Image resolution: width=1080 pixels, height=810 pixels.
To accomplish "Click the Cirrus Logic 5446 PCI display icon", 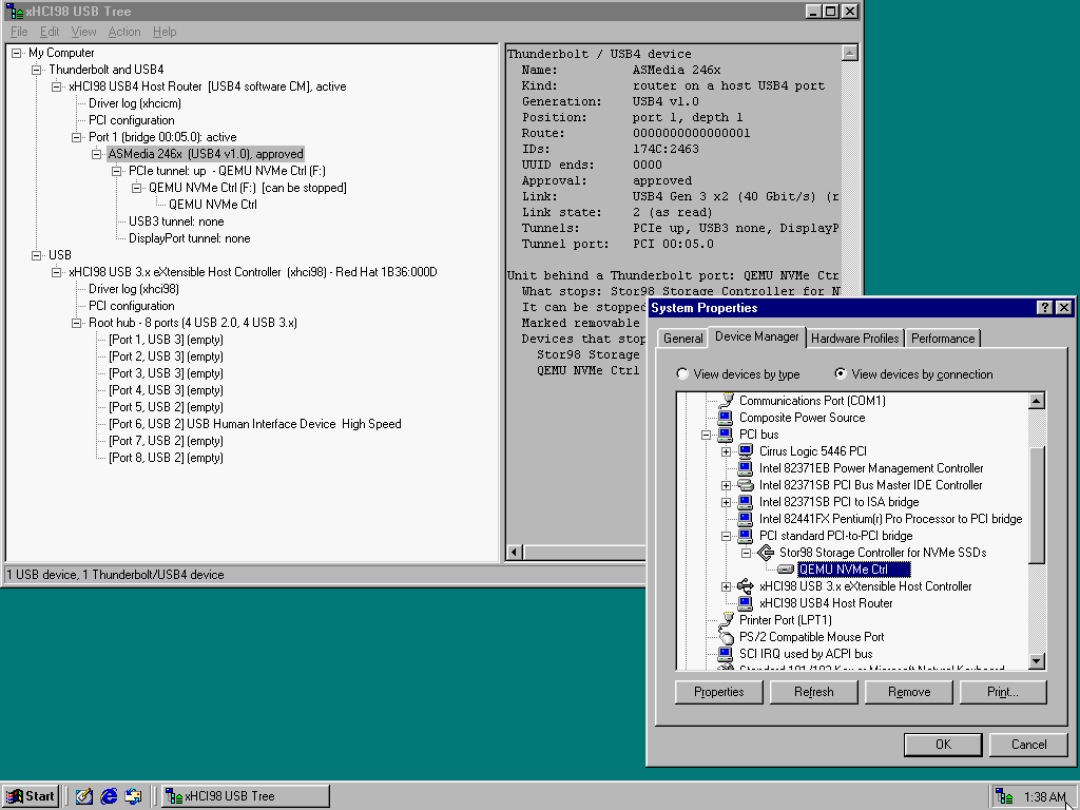I will coord(745,451).
